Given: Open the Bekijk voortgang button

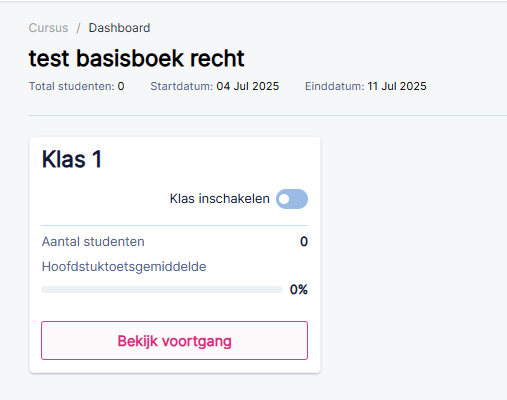Looking at the screenshot, I should (174, 340).
